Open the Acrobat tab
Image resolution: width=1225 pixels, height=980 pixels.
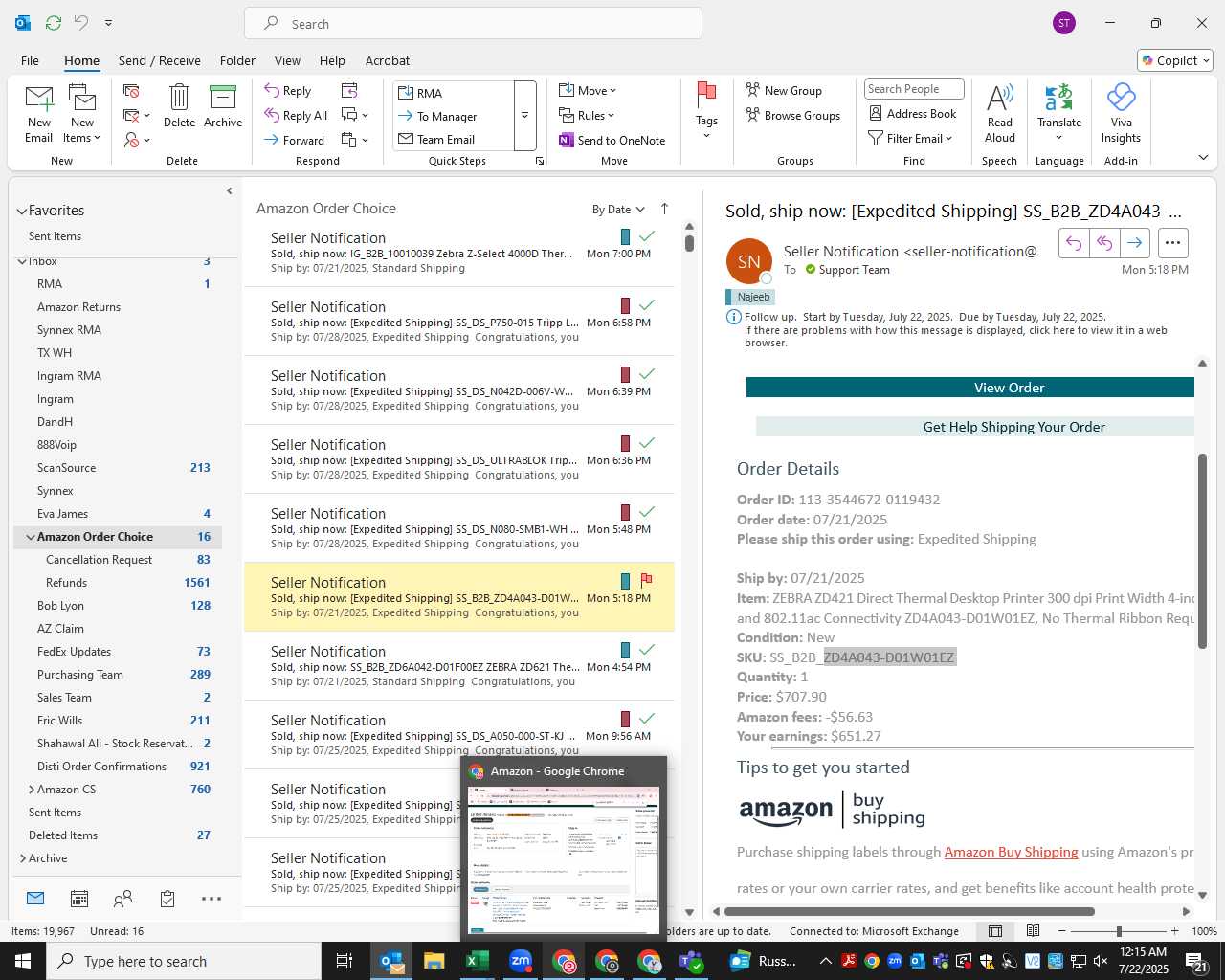[x=388, y=60]
